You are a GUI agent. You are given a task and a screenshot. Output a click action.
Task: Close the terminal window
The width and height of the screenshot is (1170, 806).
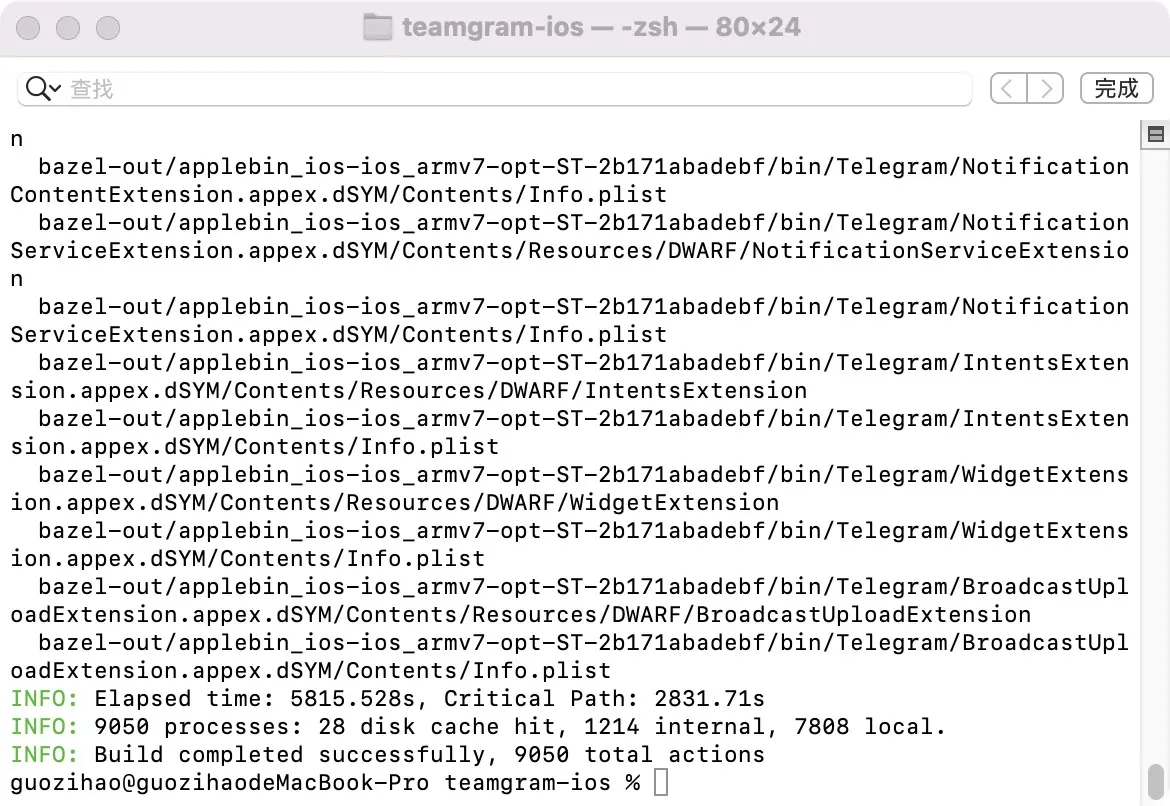pos(30,27)
